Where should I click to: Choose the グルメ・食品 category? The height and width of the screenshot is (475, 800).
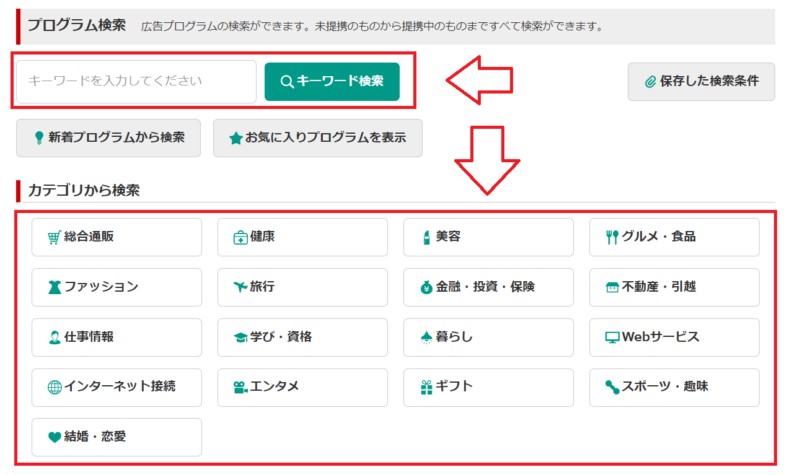click(x=674, y=237)
